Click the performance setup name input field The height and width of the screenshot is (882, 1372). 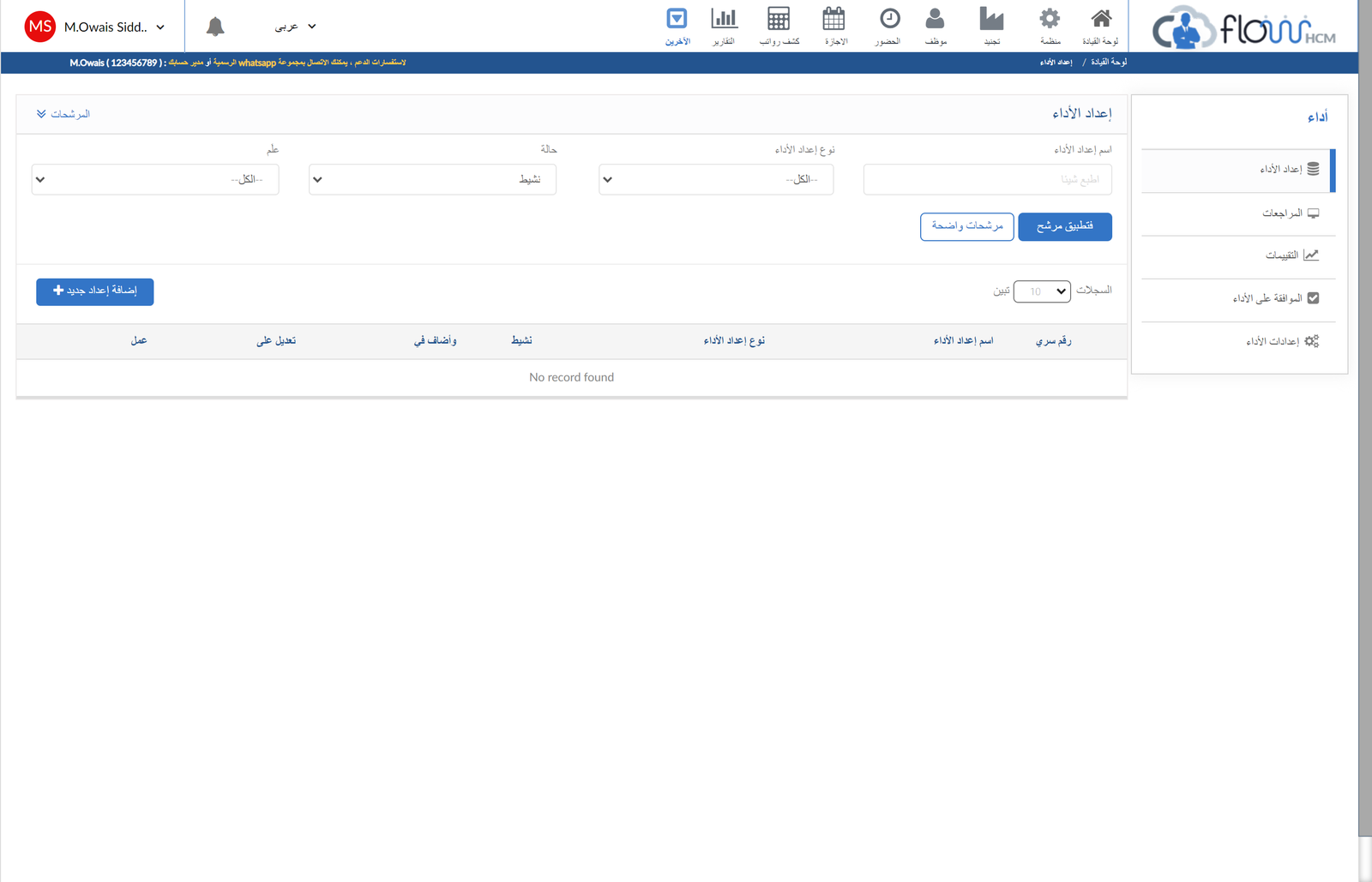pyautogui.click(x=987, y=180)
